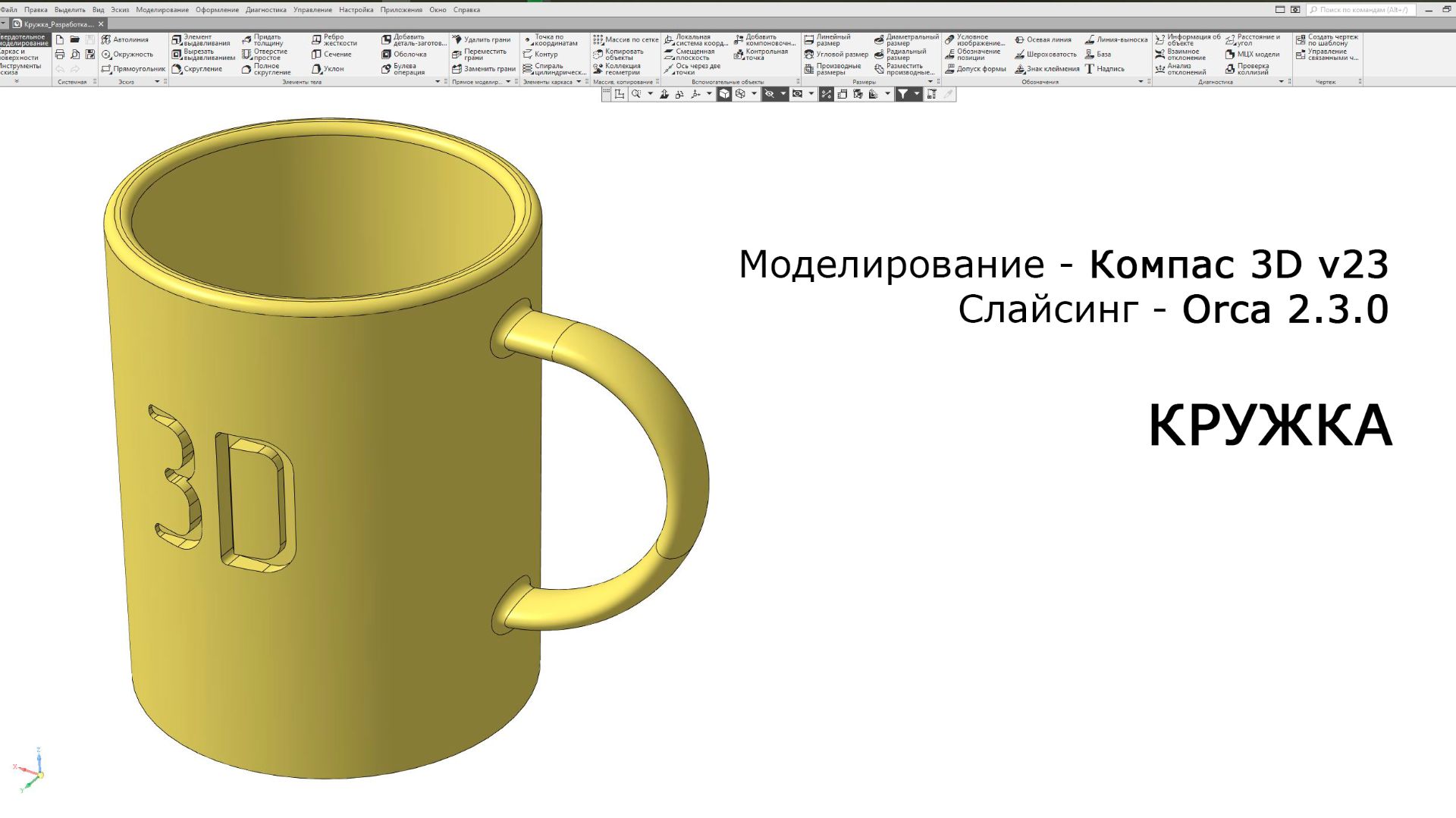Screen dimensions: 1456x818
Task: Create Смещенная плоскость offset plane
Action: [x=689, y=55]
